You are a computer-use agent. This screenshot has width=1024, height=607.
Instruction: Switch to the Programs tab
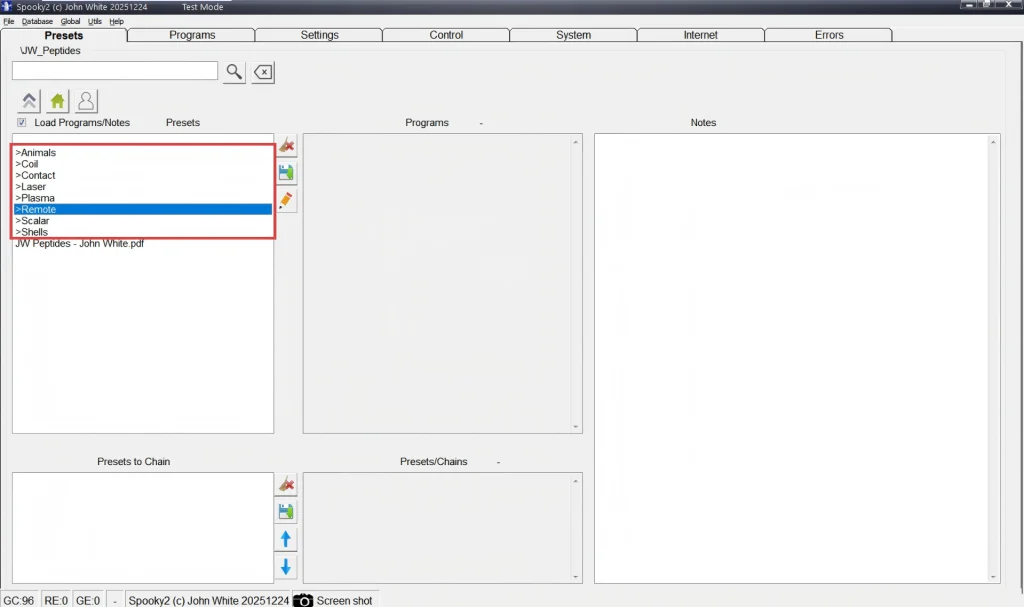coord(192,35)
